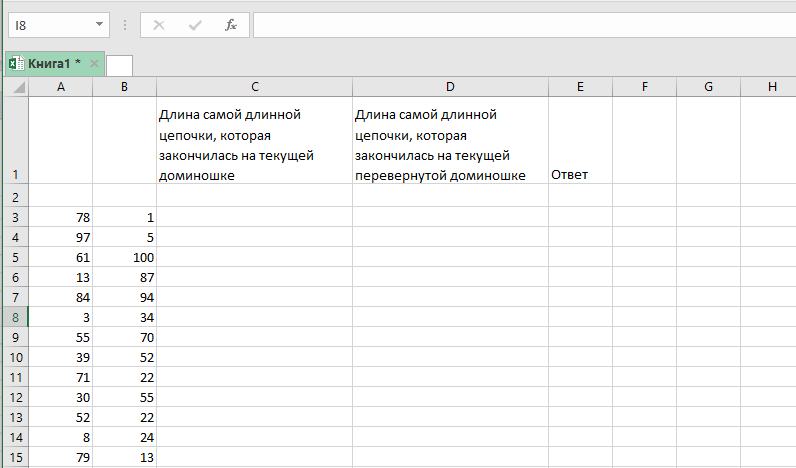Select cell A3 with value 78
796x468 pixels.
coord(61,217)
